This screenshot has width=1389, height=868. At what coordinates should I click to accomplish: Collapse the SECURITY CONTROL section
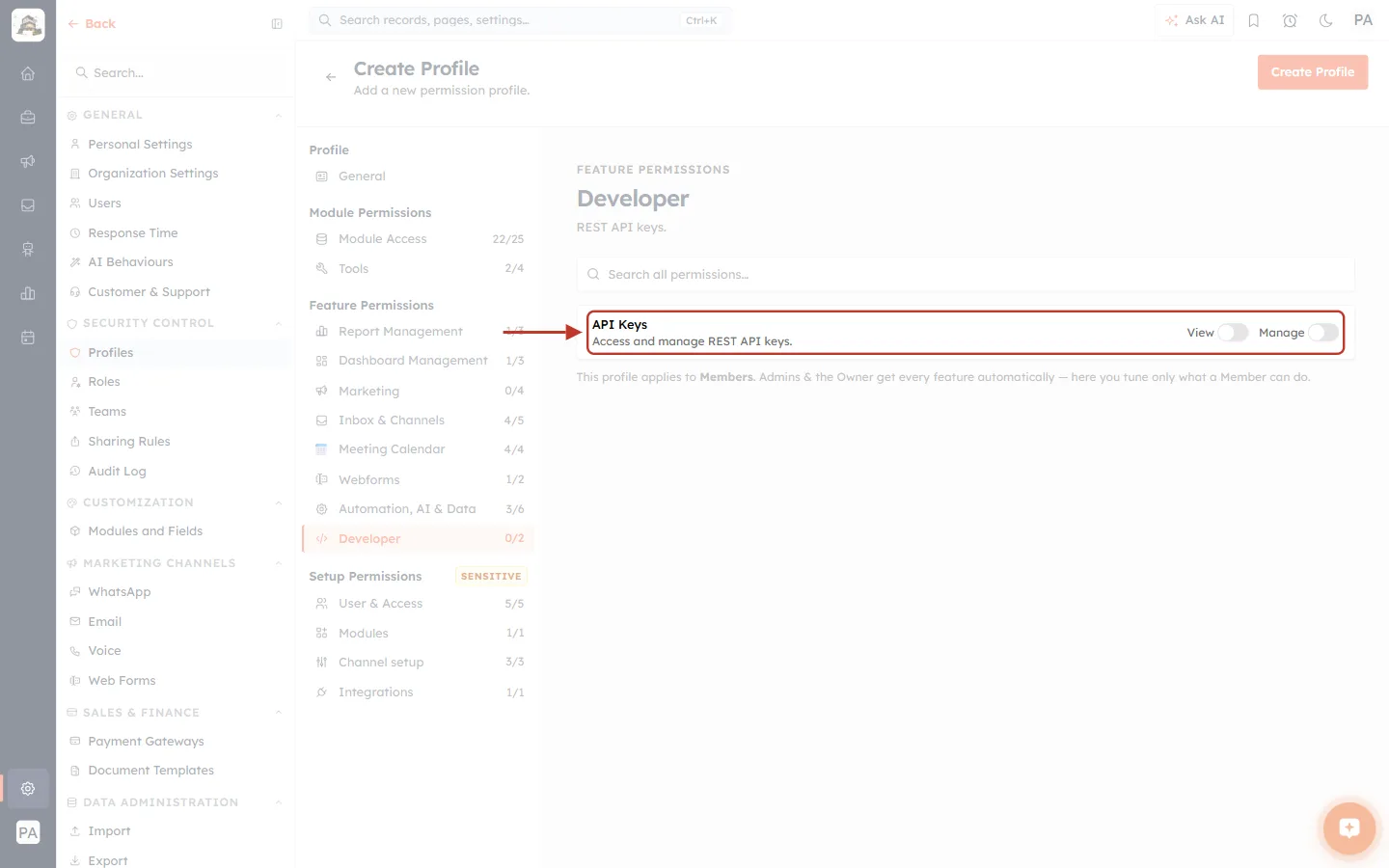(278, 324)
